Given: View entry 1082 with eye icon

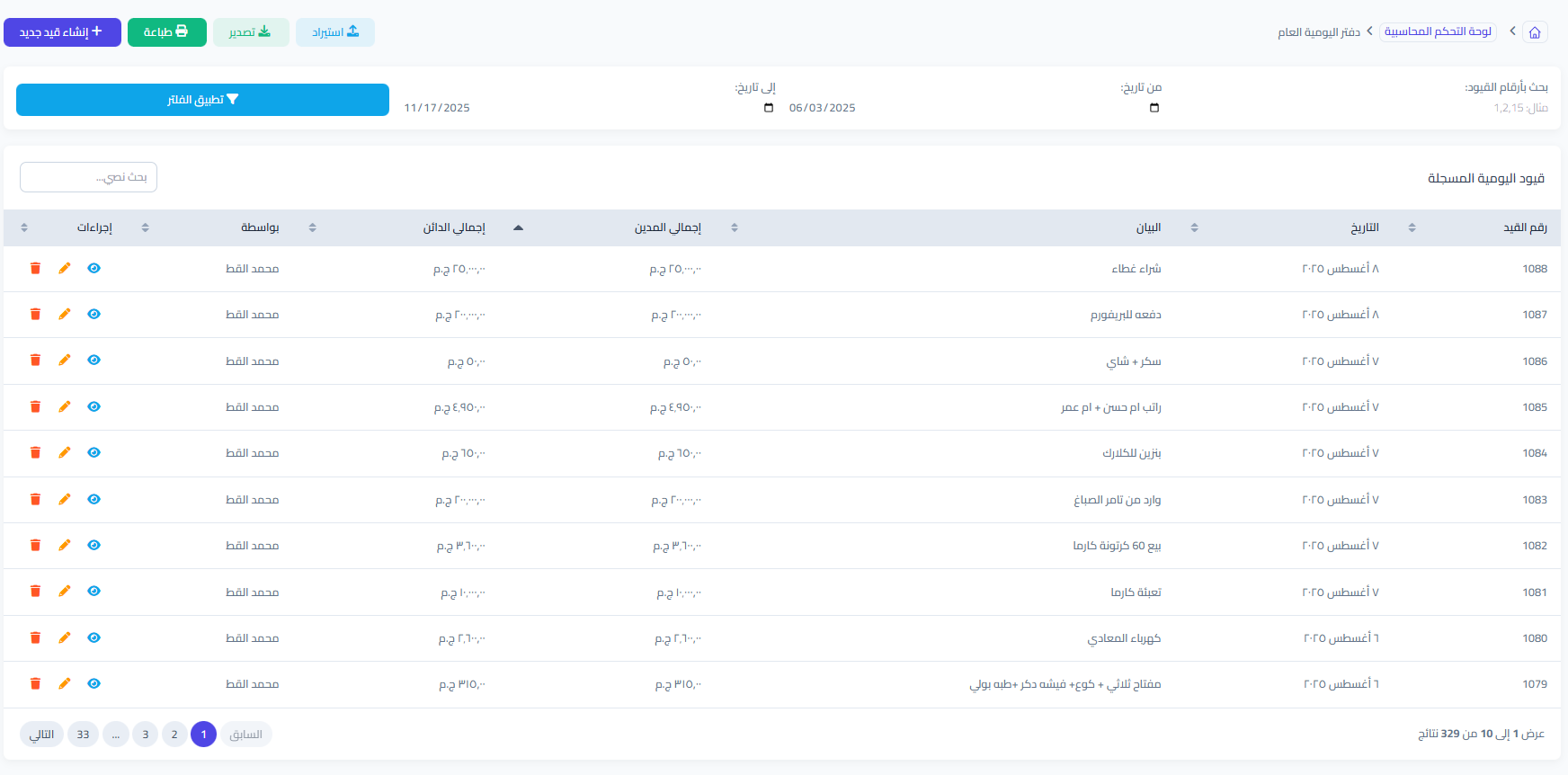Looking at the screenshot, I should [x=94, y=545].
